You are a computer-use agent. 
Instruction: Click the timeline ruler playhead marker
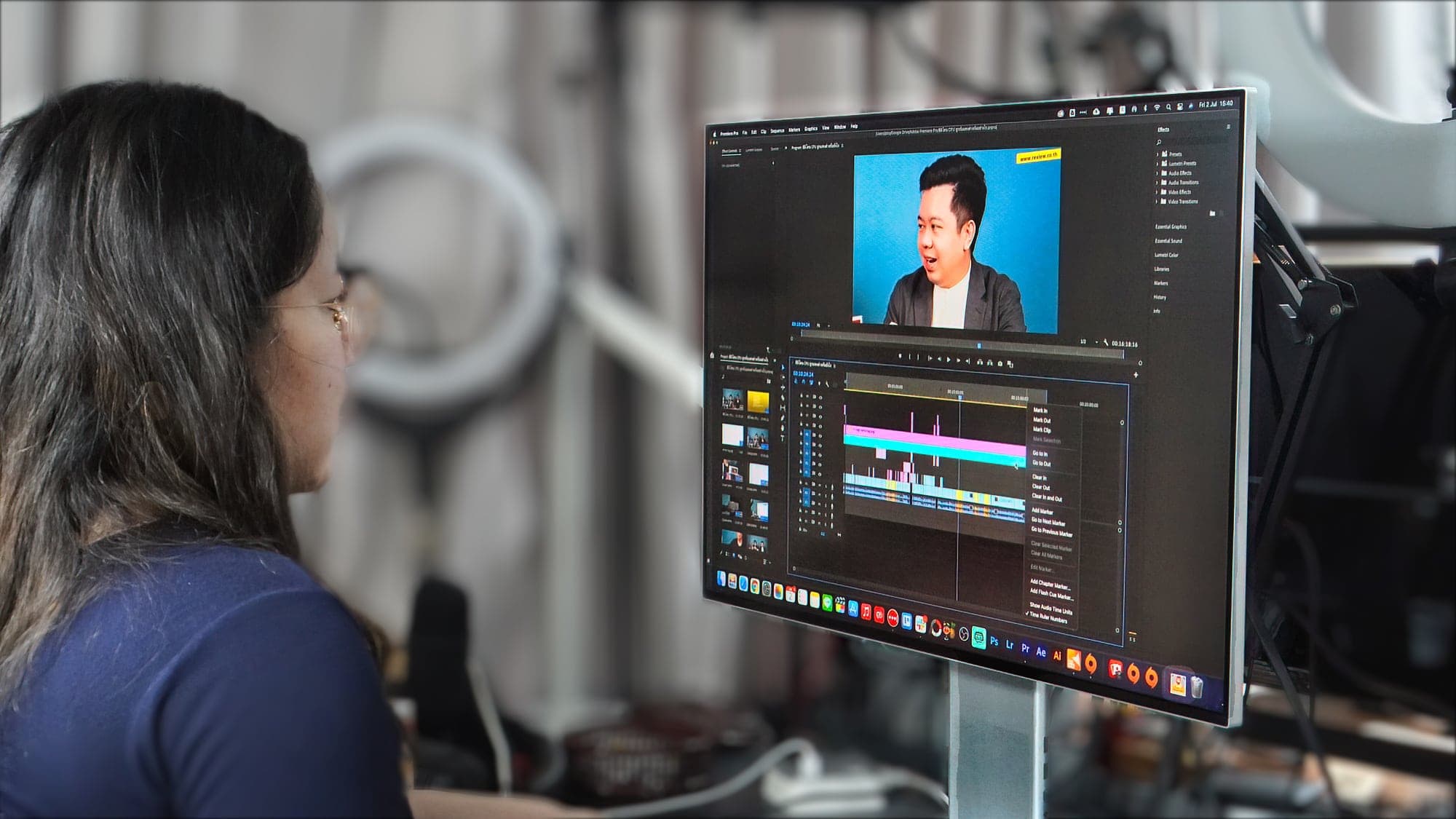point(960,397)
